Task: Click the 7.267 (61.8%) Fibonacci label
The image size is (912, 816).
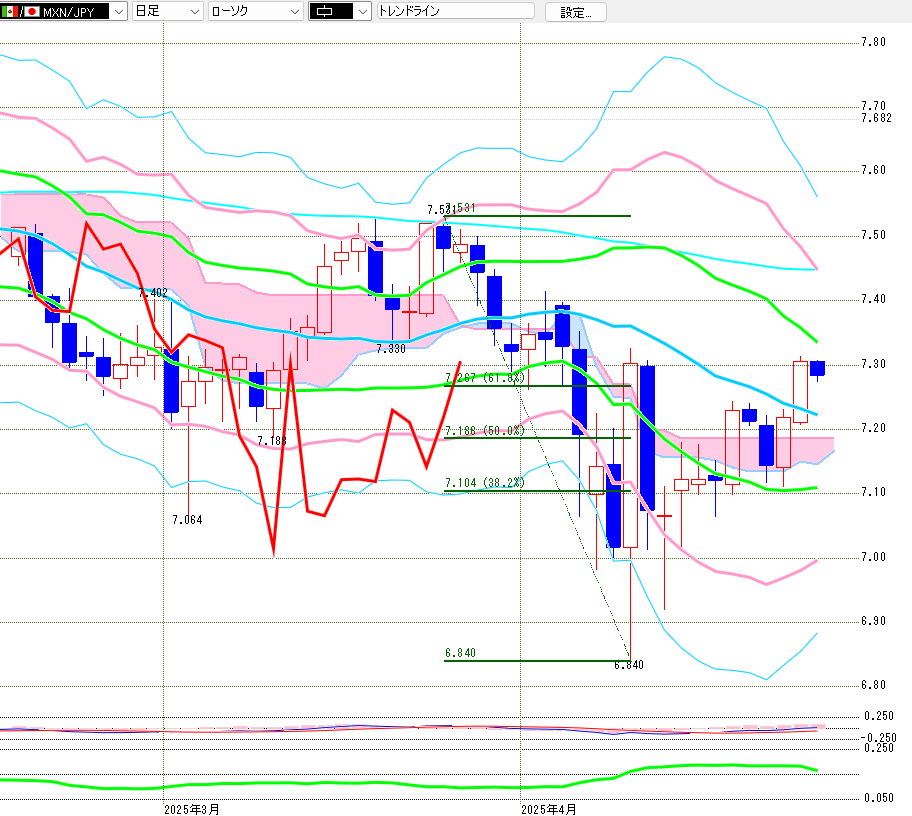Action: (x=485, y=377)
